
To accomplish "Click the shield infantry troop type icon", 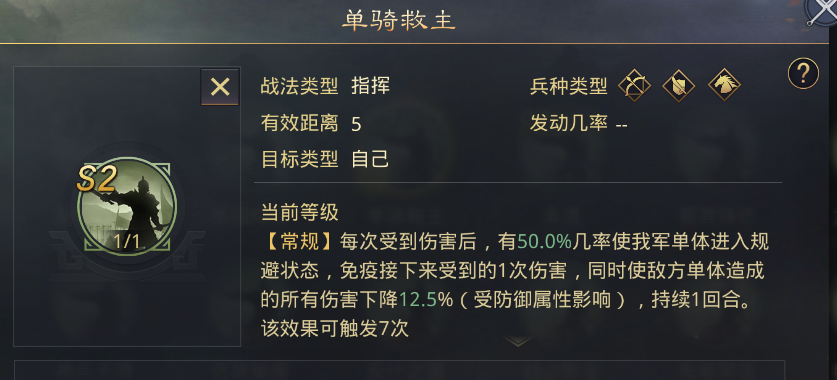I will click(679, 85).
